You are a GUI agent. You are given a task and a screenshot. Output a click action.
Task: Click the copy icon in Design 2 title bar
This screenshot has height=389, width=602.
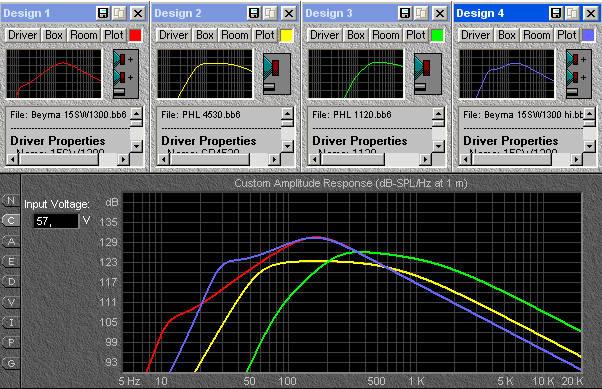[270, 13]
